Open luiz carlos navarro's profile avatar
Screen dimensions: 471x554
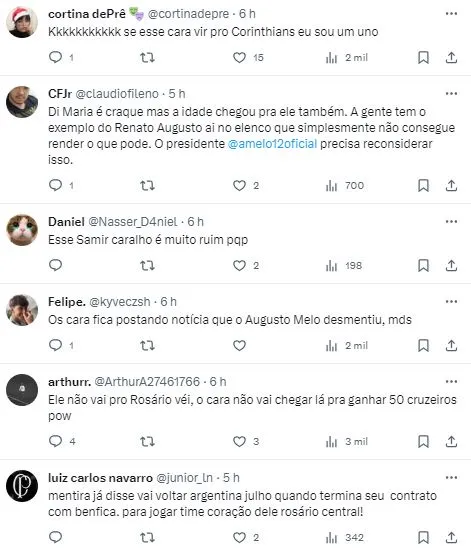[22, 486]
